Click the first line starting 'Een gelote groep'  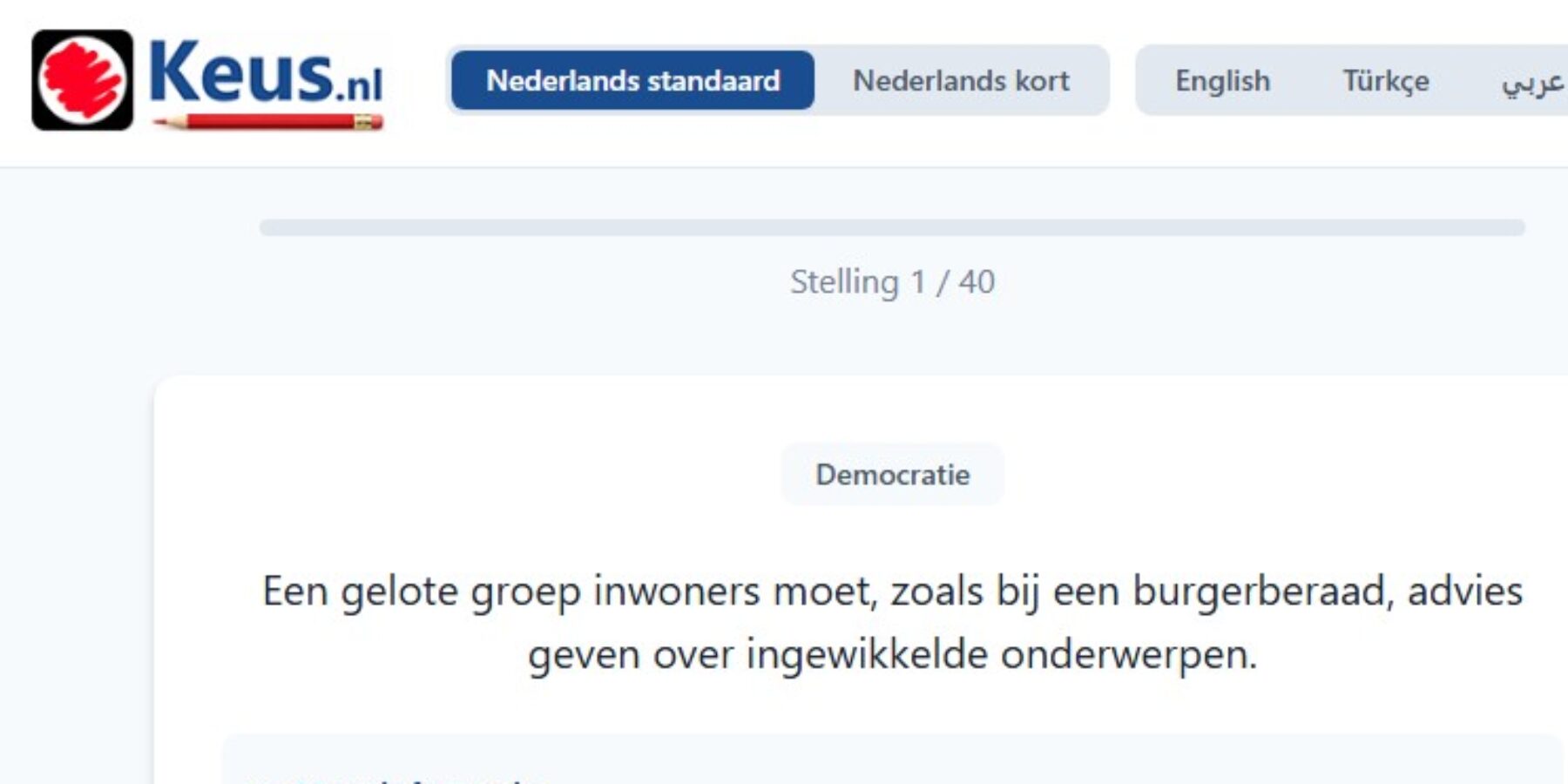(892, 591)
